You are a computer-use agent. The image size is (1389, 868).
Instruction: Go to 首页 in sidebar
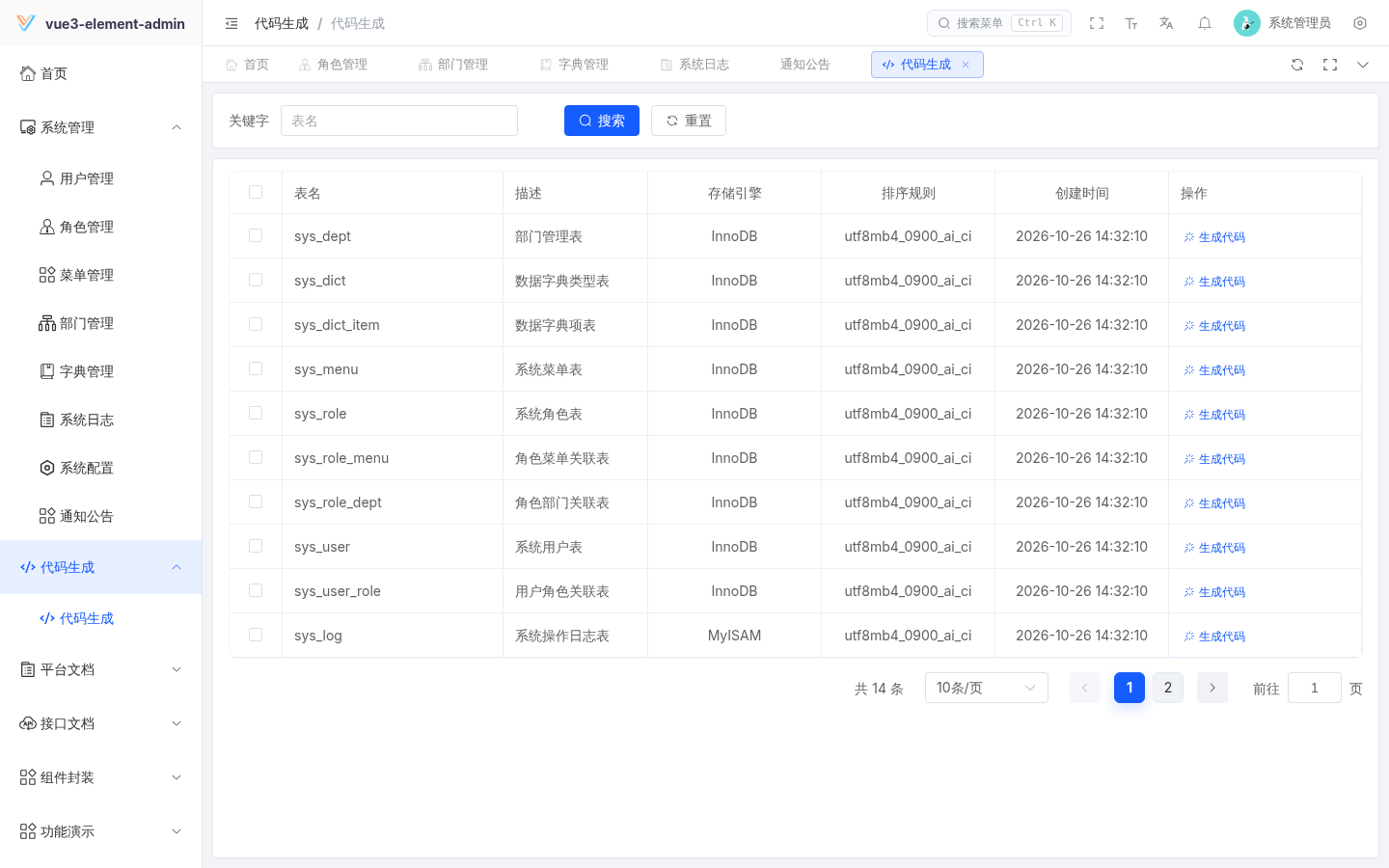[101, 73]
